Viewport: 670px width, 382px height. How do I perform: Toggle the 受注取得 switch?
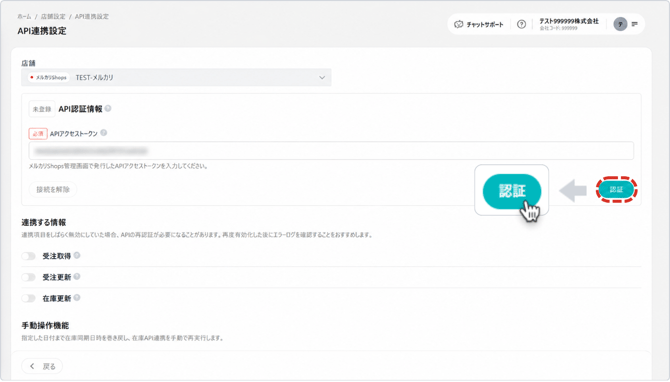29,256
